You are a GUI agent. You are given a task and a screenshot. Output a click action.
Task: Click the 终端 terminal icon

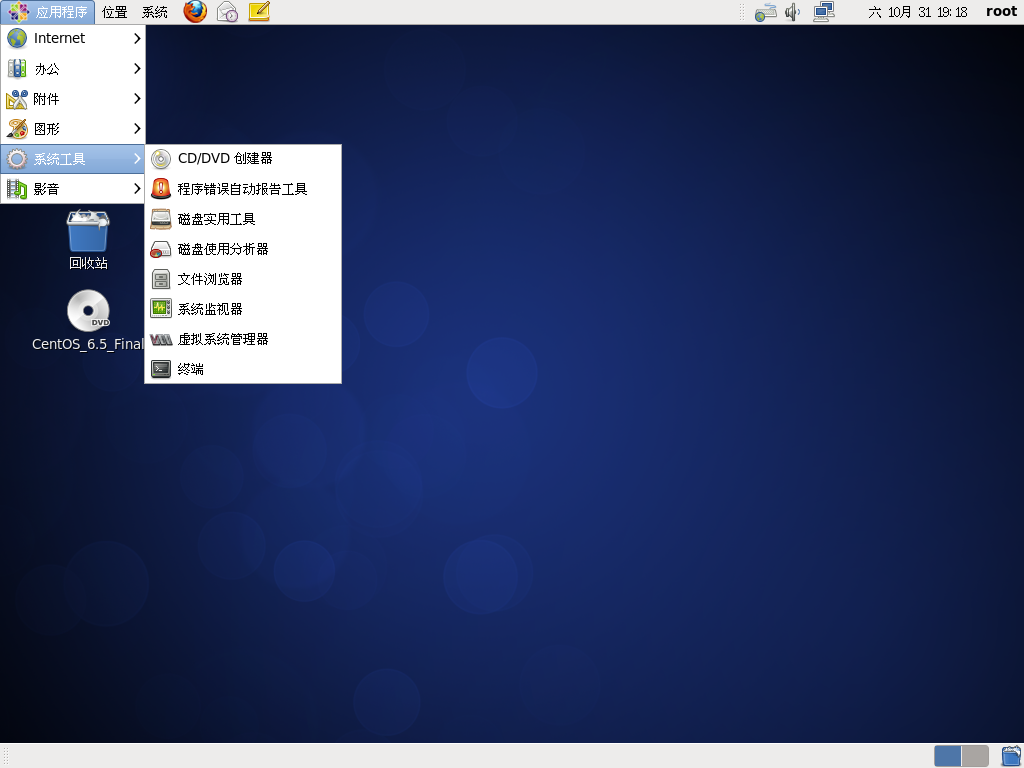click(x=161, y=369)
